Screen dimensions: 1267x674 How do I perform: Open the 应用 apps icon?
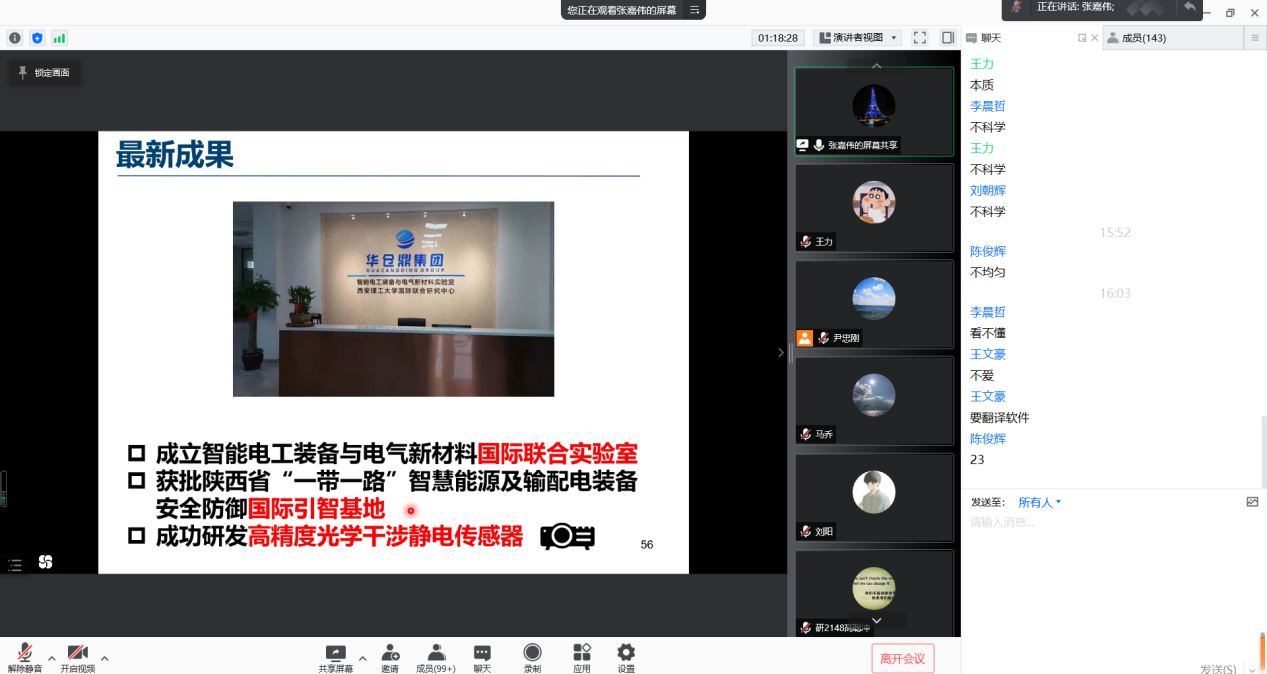pyautogui.click(x=582, y=657)
